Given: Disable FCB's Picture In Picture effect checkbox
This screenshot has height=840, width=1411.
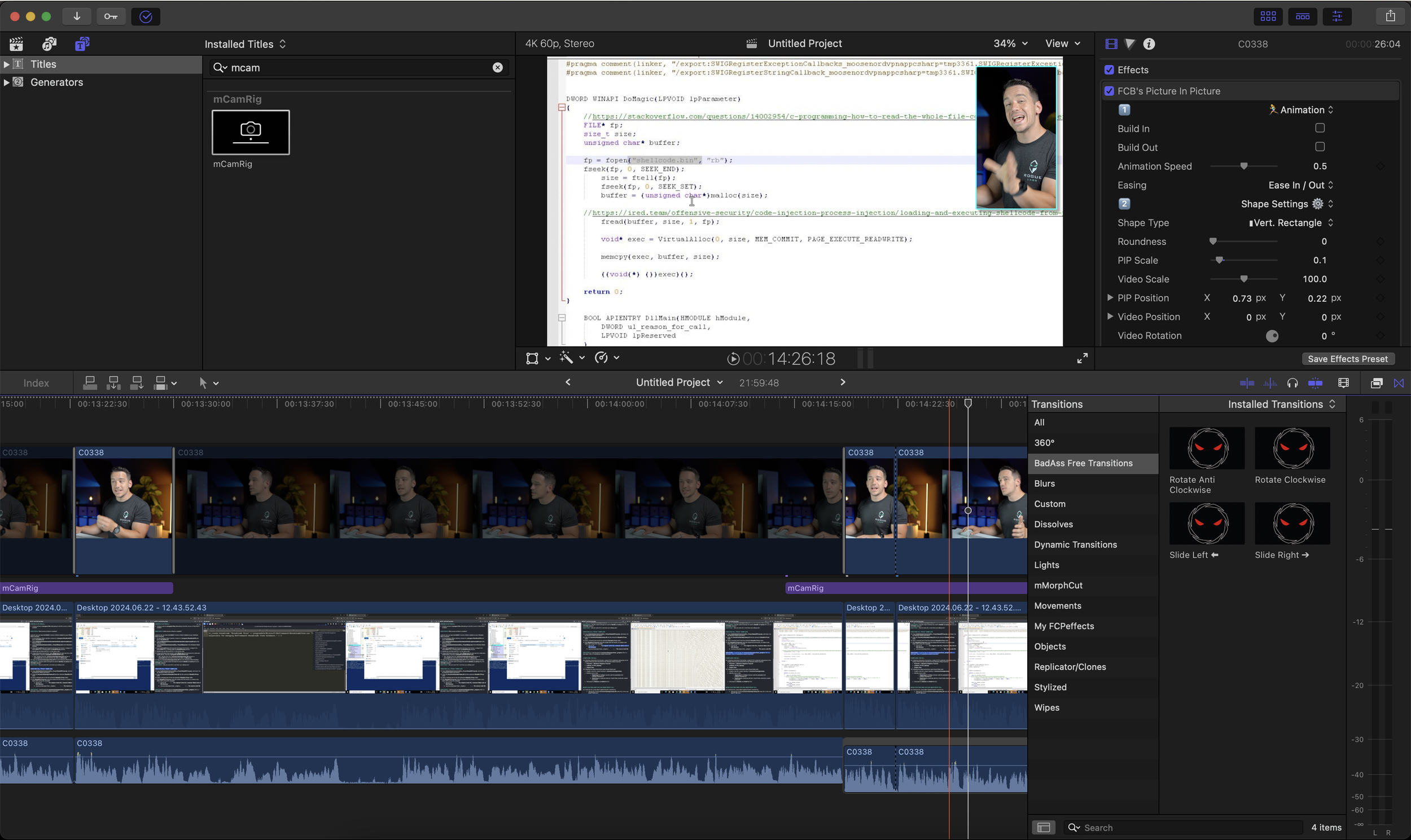Looking at the screenshot, I should (x=1109, y=91).
